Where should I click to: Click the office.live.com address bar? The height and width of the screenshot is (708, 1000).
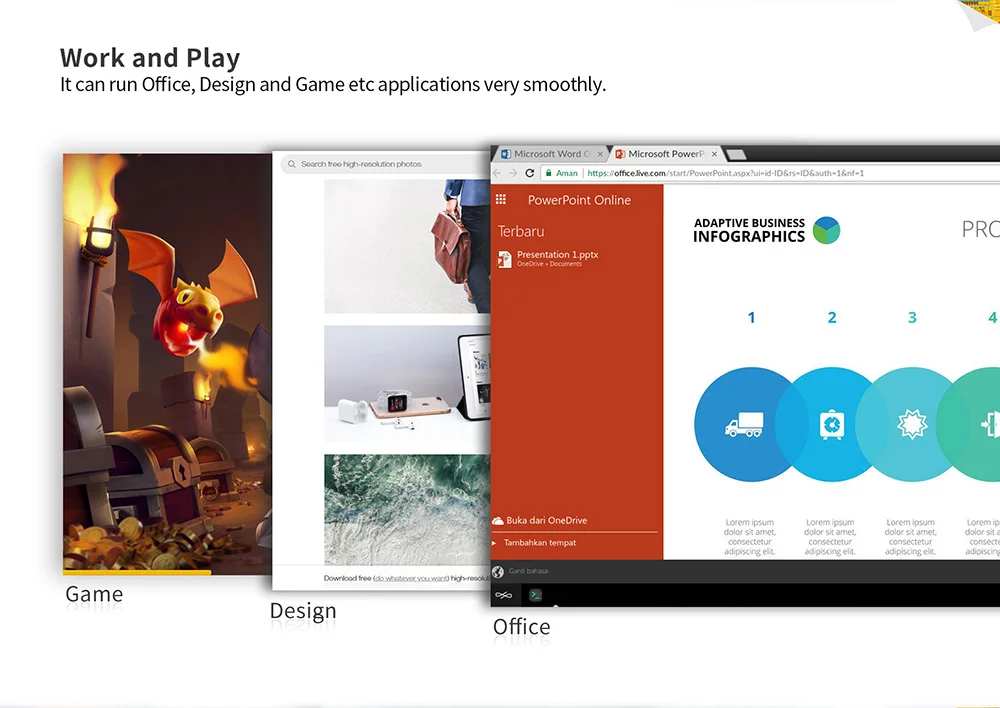[765, 173]
